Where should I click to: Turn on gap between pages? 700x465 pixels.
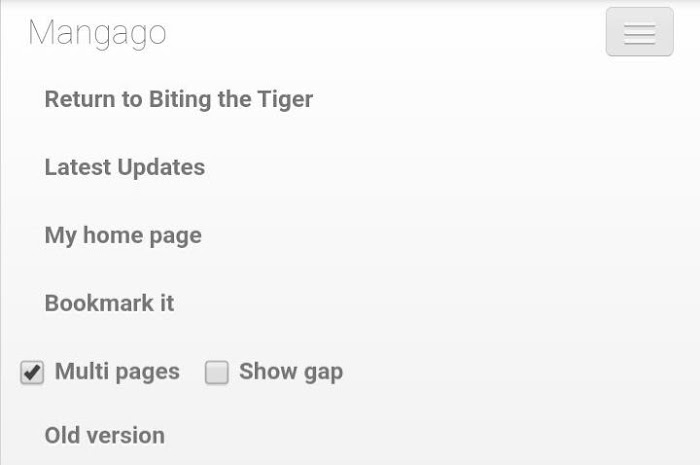click(216, 373)
